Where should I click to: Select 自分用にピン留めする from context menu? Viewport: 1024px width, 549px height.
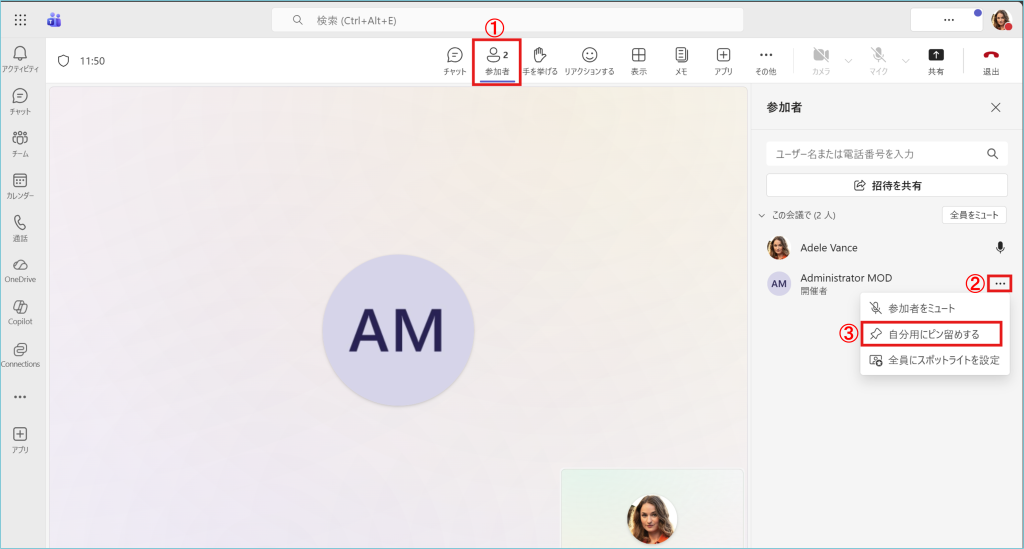pos(934,334)
